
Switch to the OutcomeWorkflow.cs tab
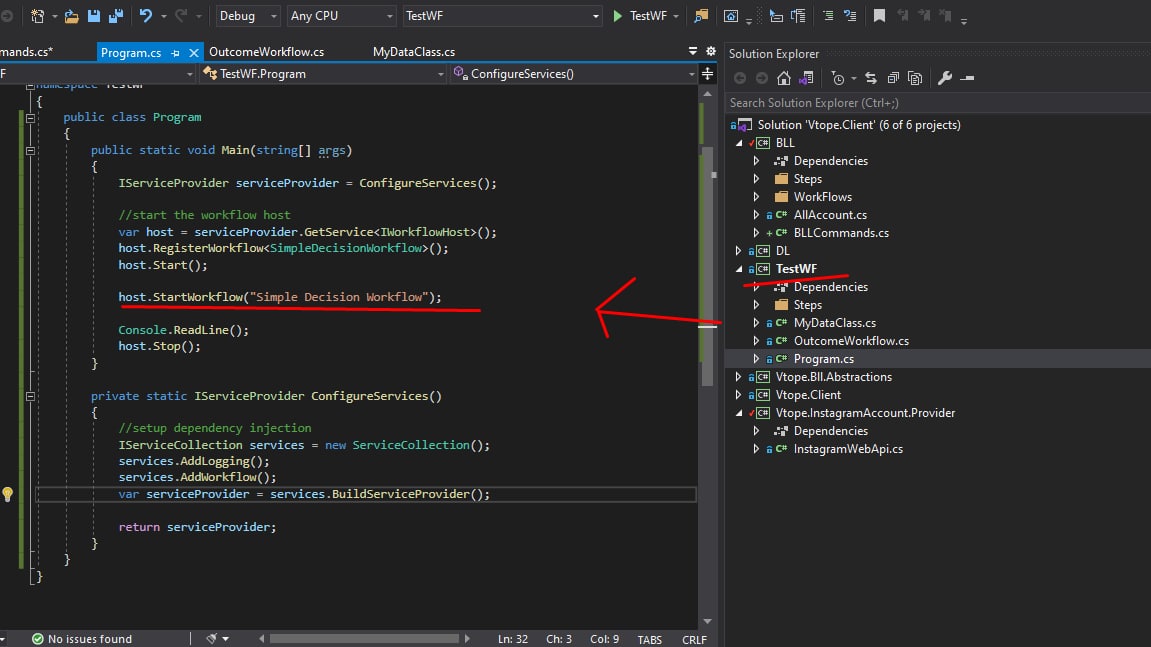pos(266,52)
